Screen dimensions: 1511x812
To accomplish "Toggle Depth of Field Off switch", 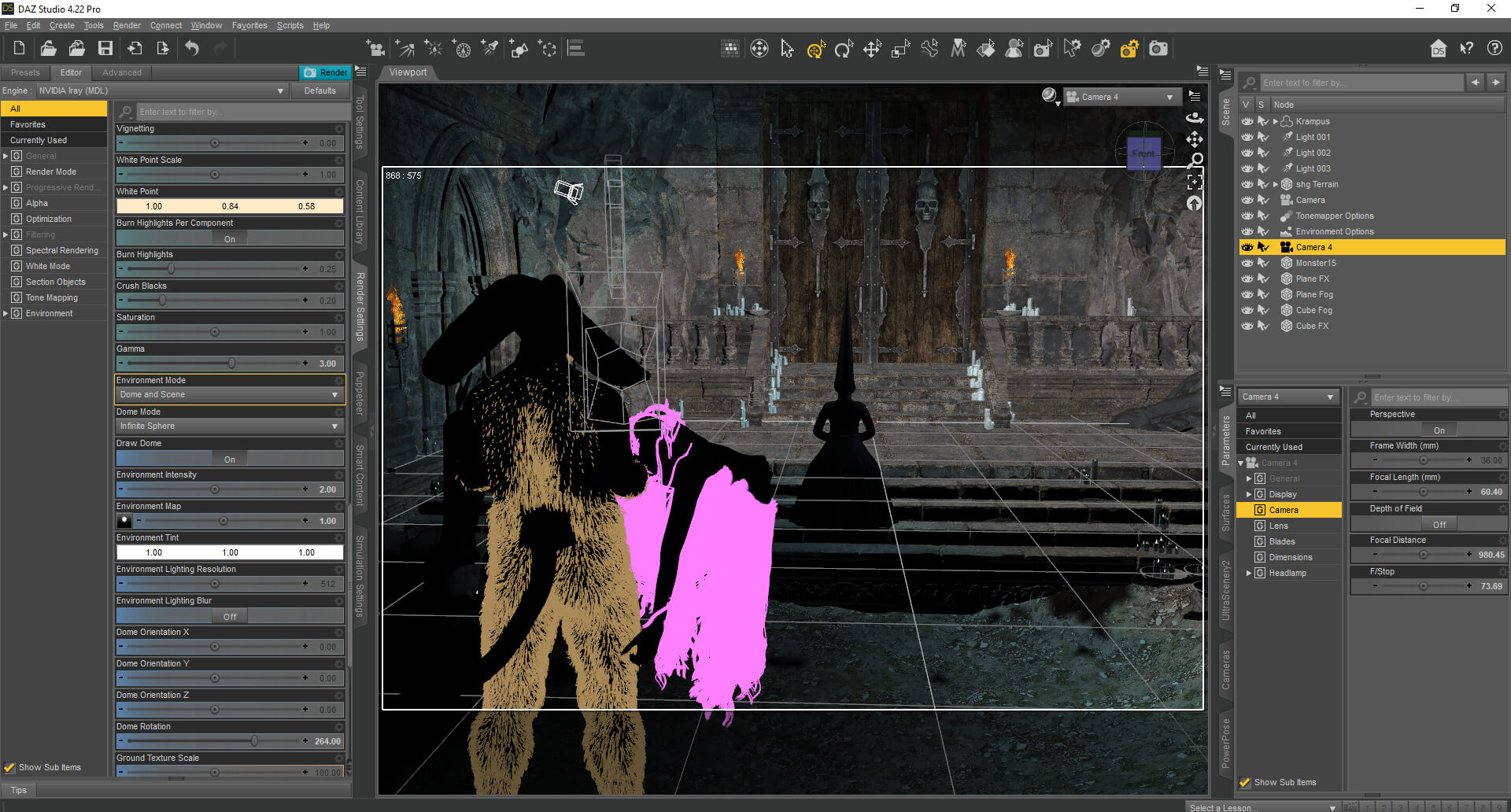I will coord(1439,525).
